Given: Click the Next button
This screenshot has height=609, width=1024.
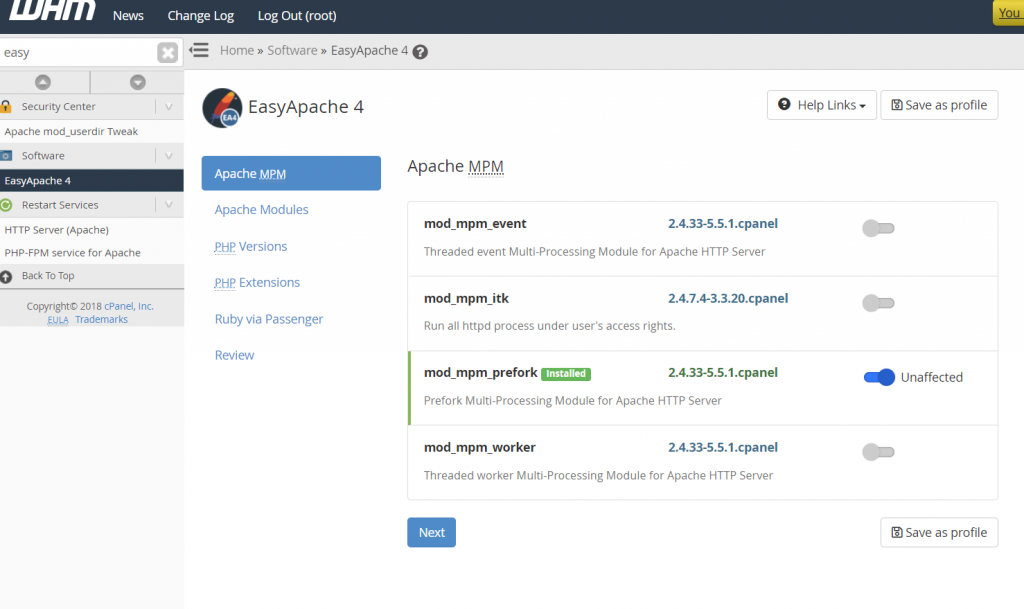Looking at the screenshot, I should click(x=431, y=532).
